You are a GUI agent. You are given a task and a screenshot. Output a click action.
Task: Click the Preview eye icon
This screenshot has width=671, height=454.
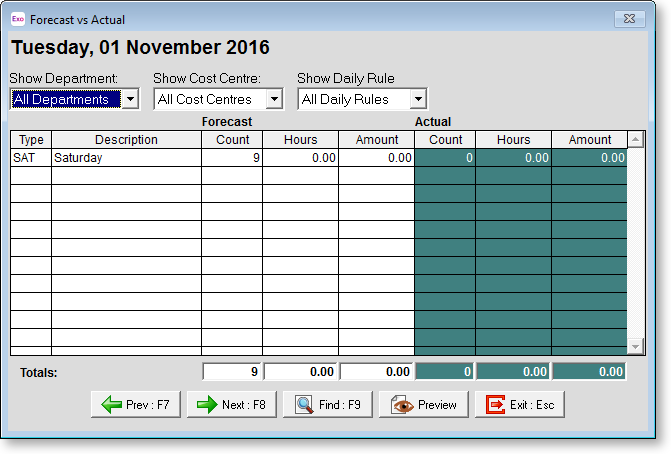click(401, 405)
